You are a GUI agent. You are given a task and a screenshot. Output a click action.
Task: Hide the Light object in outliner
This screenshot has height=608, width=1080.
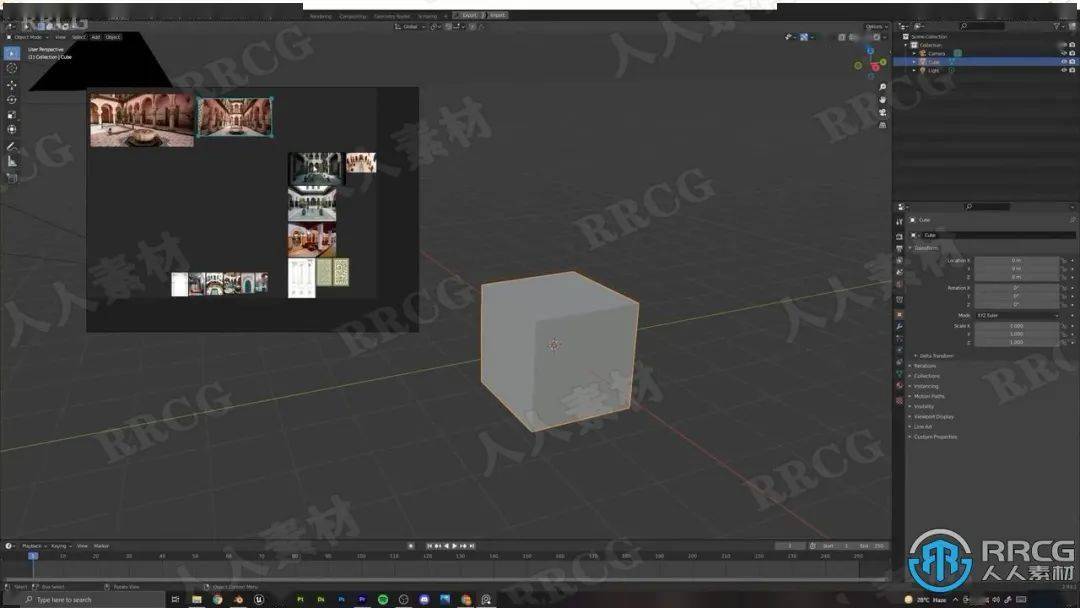point(1064,70)
